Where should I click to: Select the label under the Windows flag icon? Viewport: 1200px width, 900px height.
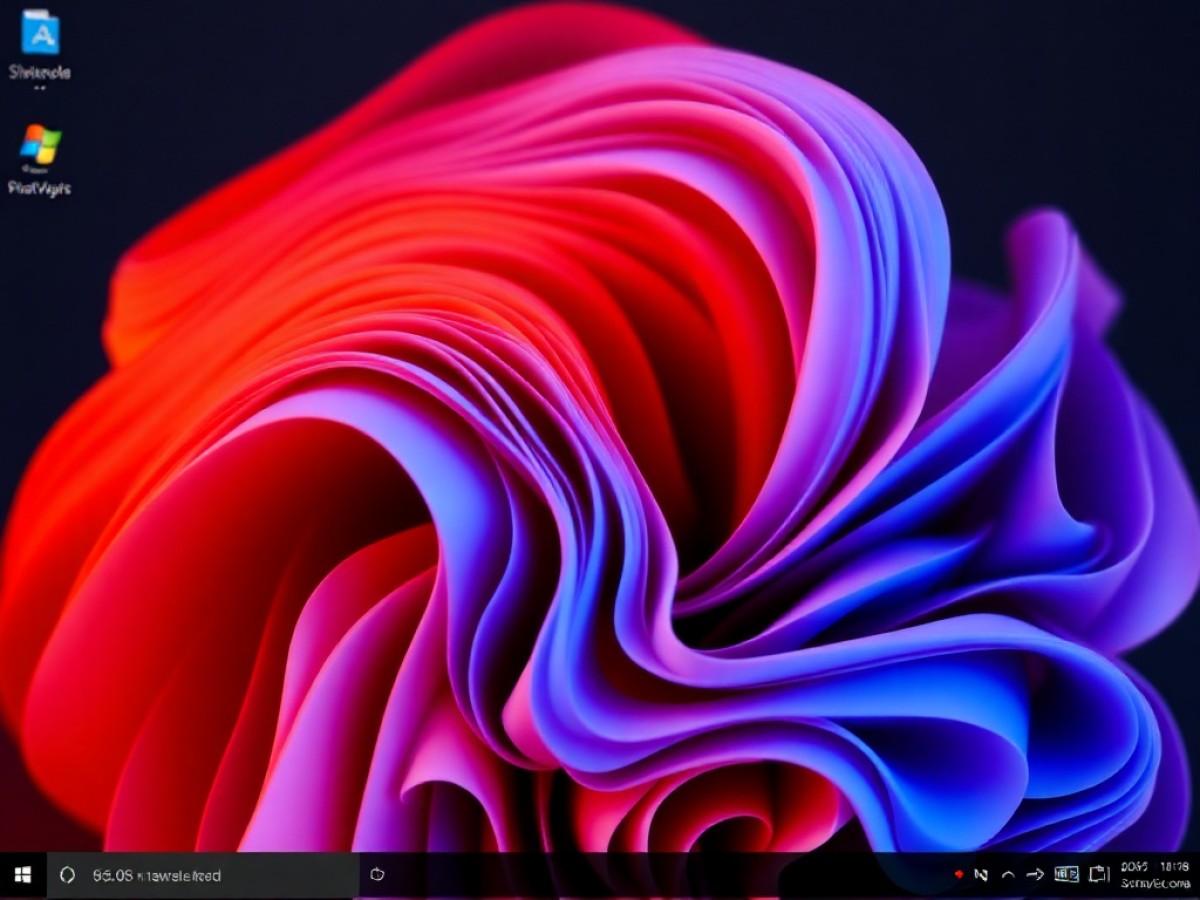pyautogui.click(x=40, y=187)
